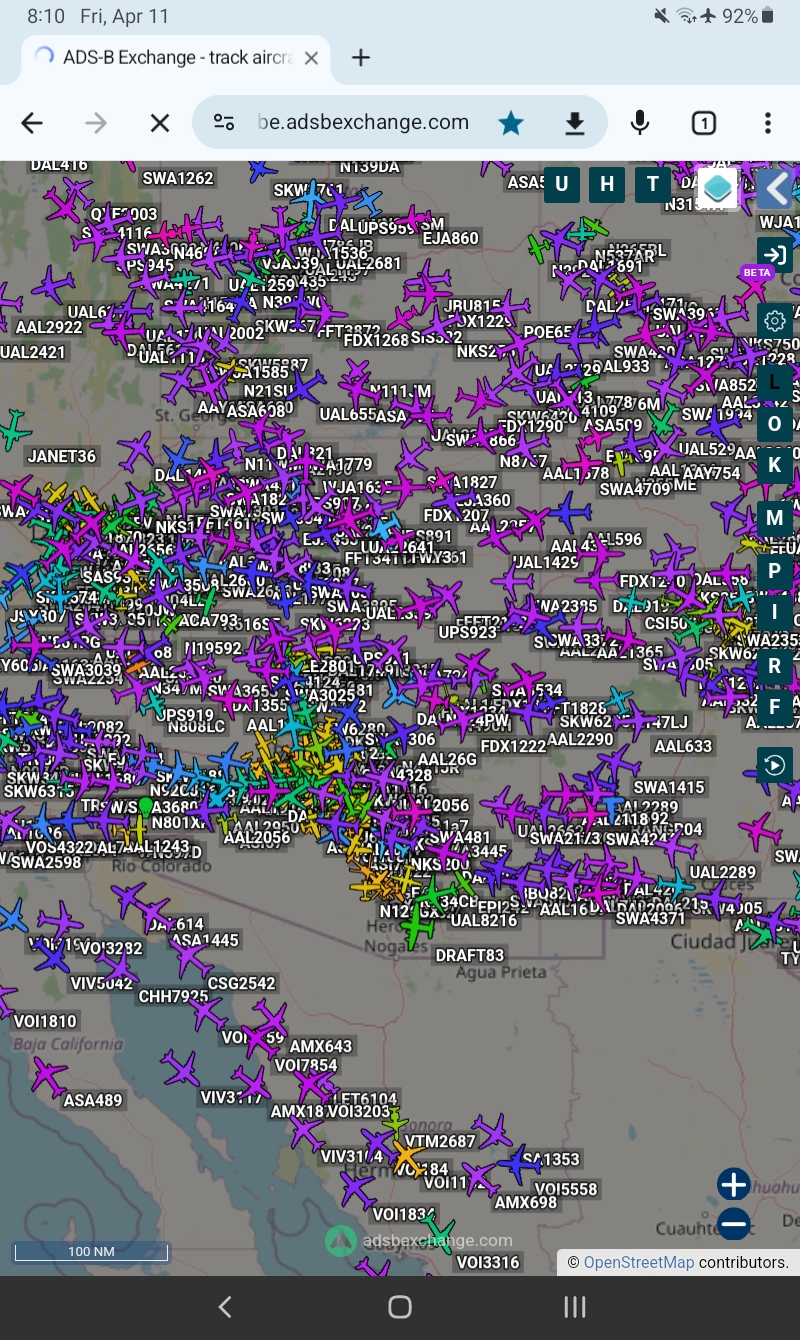
Task: Close the ADS-B Exchange tab
Action: (311, 58)
